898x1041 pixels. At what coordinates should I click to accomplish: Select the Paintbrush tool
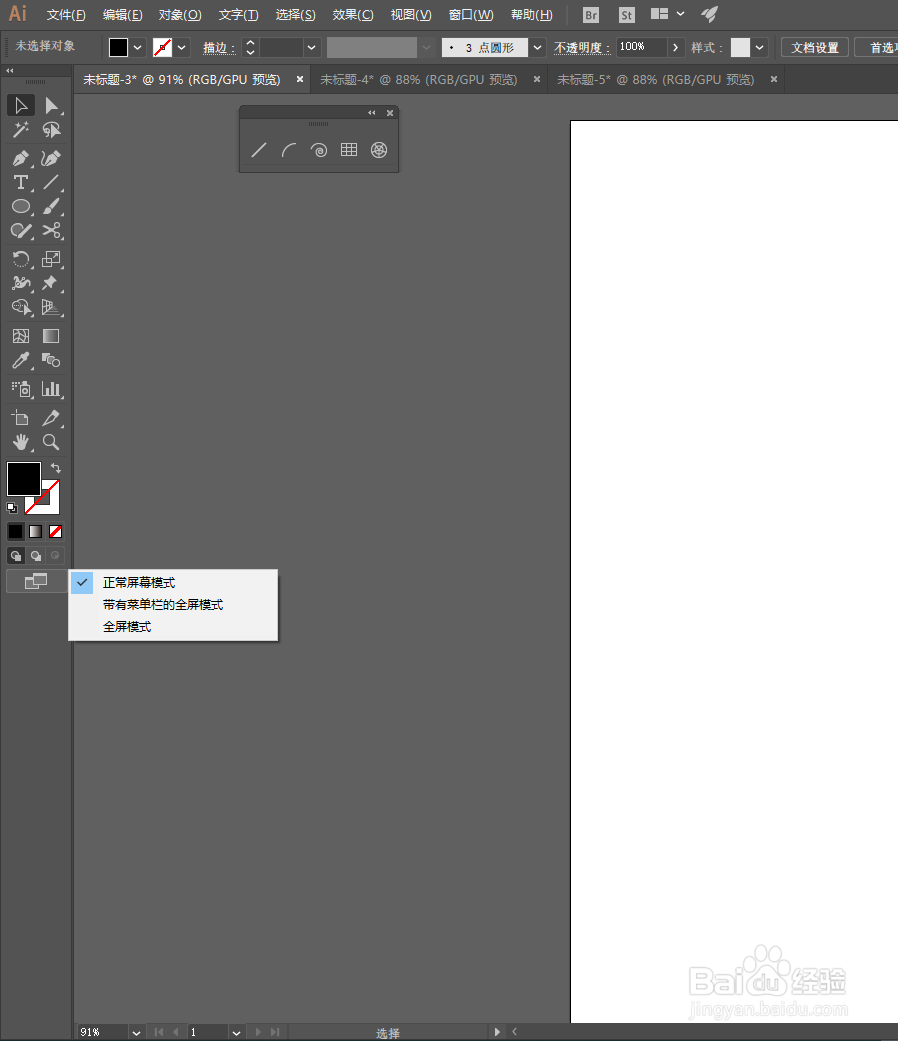point(51,206)
